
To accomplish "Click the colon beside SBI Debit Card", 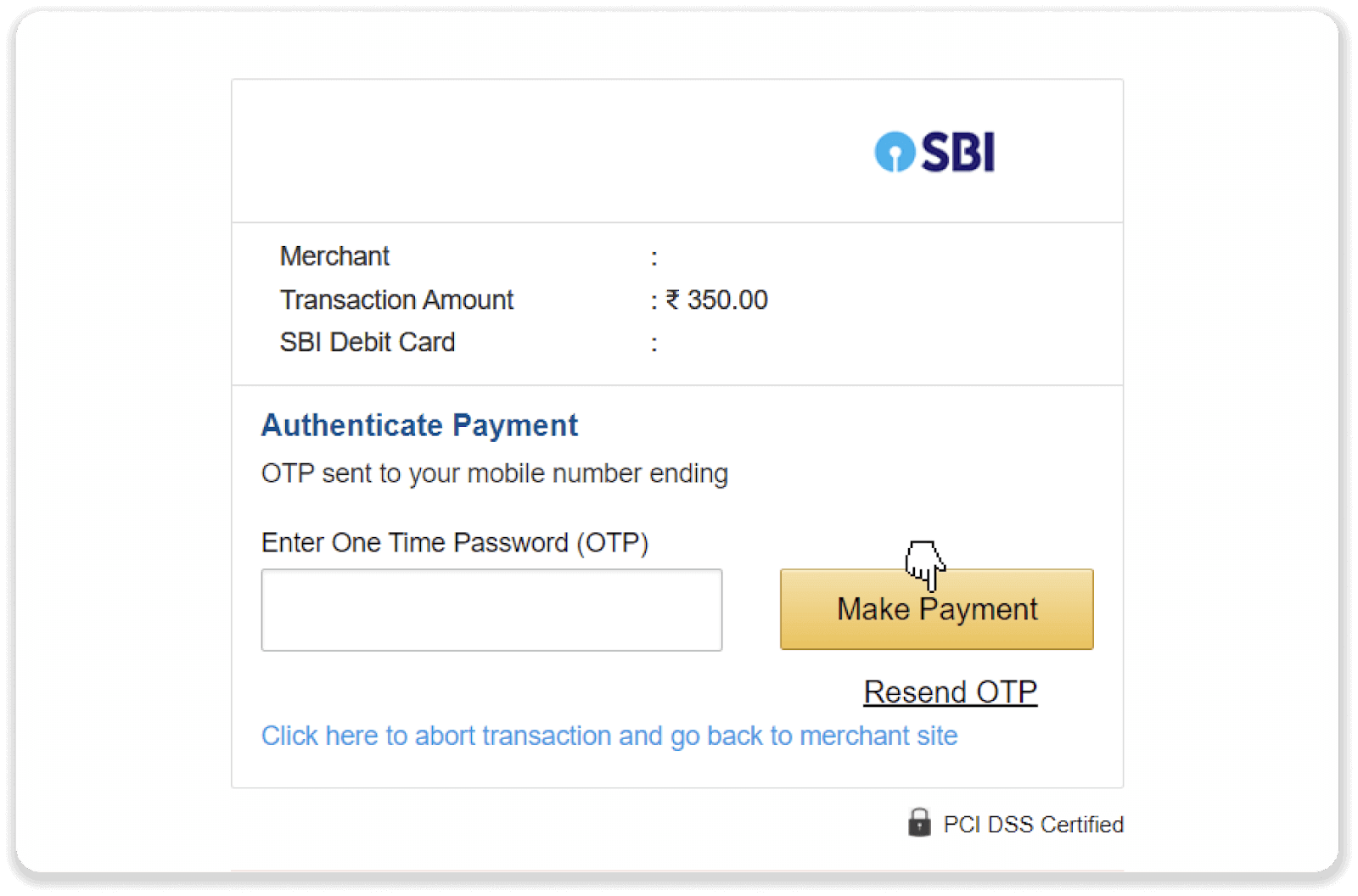I will [x=654, y=344].
